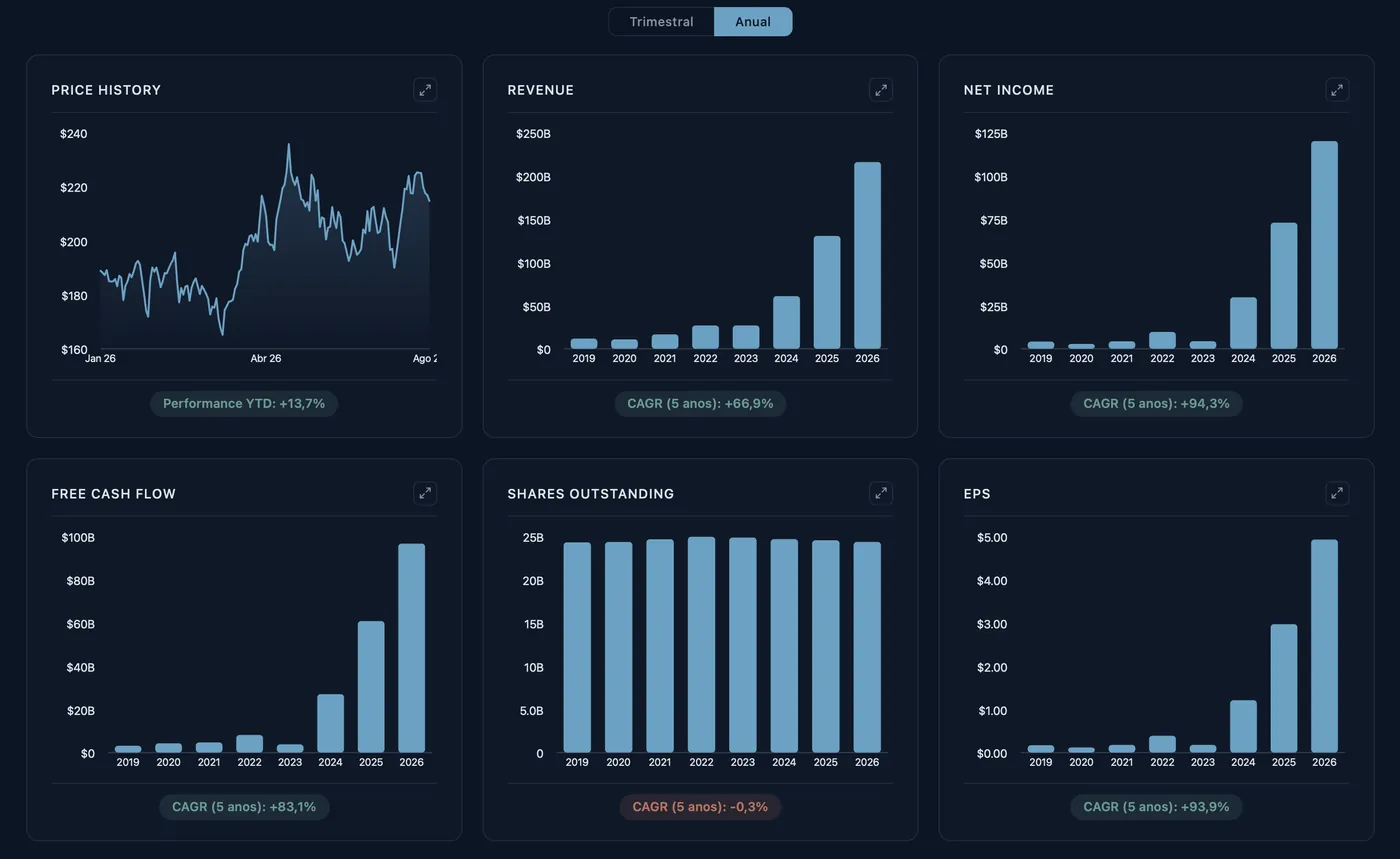This screenshot has height=859, width=1400.
Task: Click the Free Cash Flow CAGR +83,1% badge
Action: [244, 807]
